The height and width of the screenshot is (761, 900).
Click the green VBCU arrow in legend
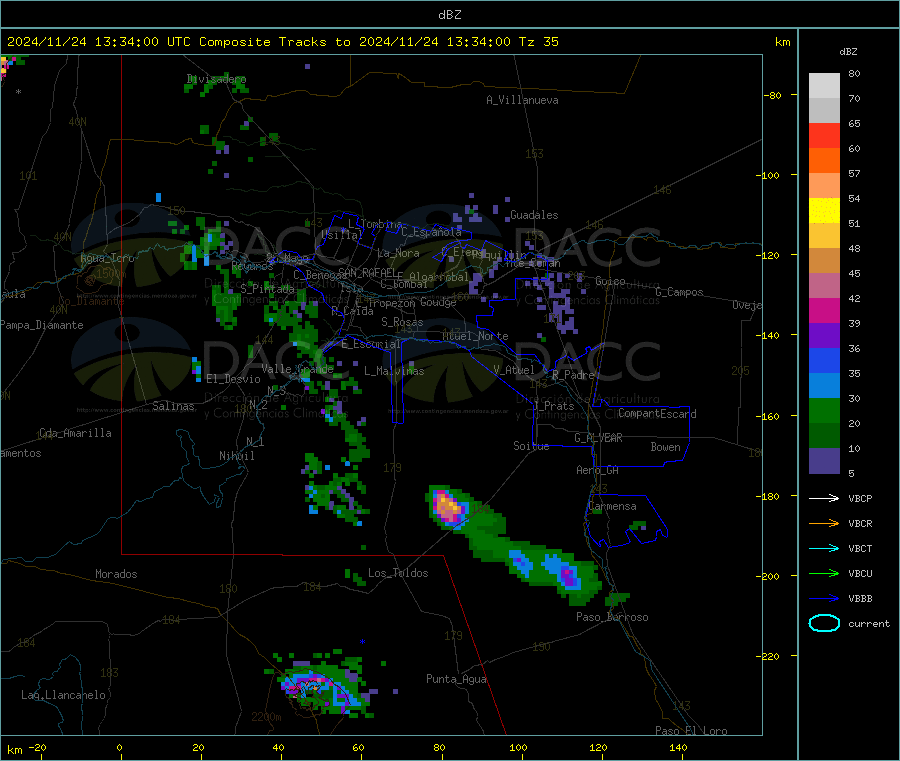[x=824, y=573]
